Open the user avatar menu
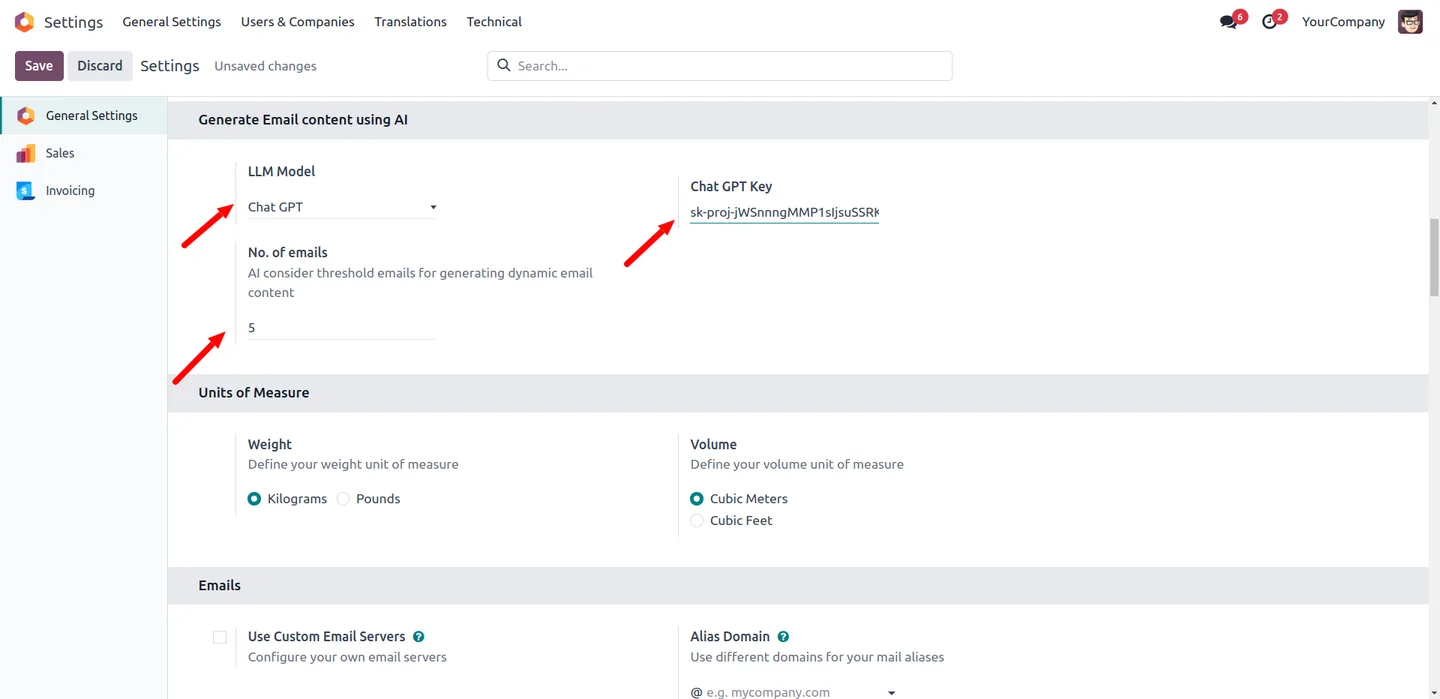Viewport: 1440px width, 699px height. click(1410, 22)
